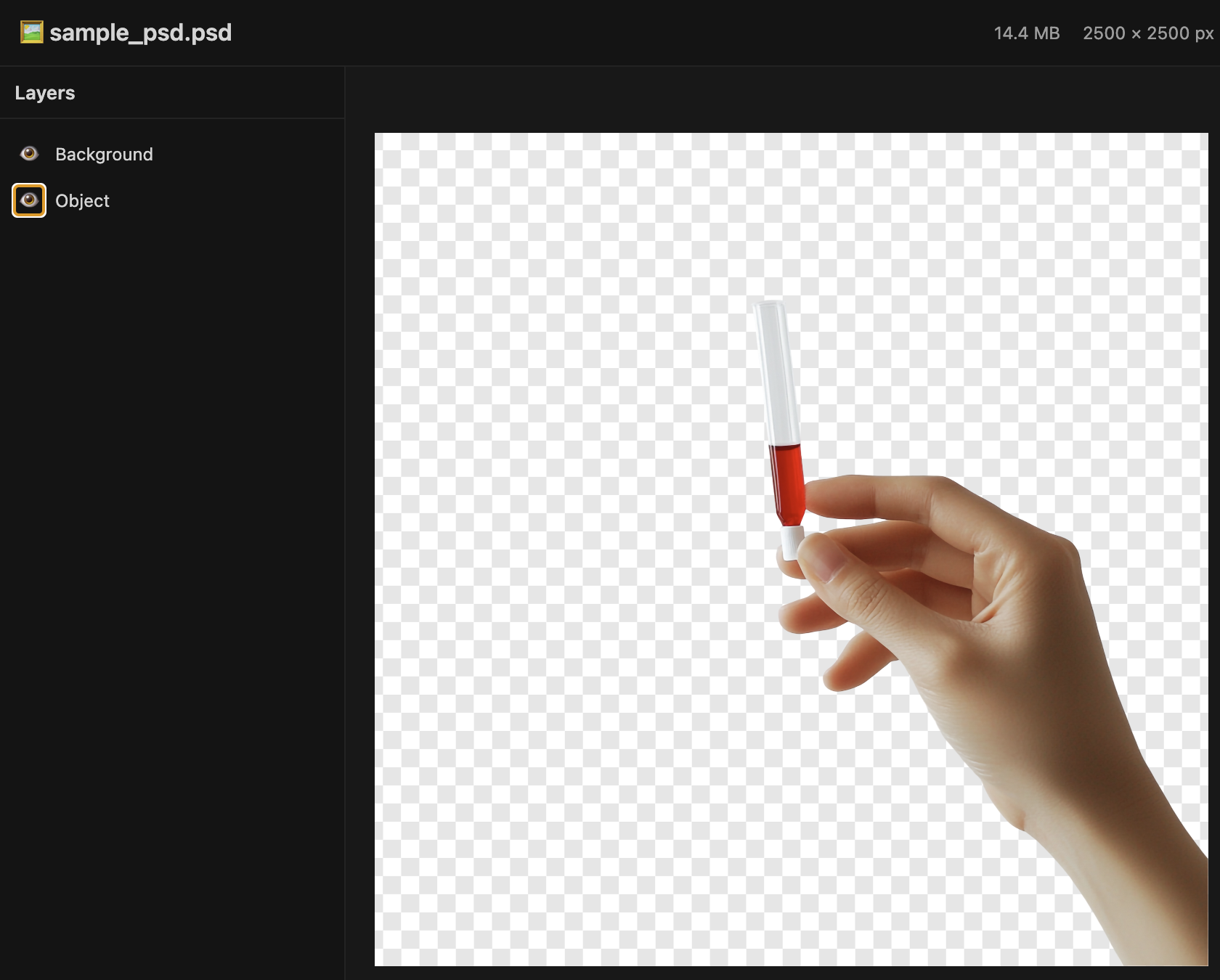Click the Layers panel heading
The height and width of the screenshot is (980, 1220).
[45, 93]
